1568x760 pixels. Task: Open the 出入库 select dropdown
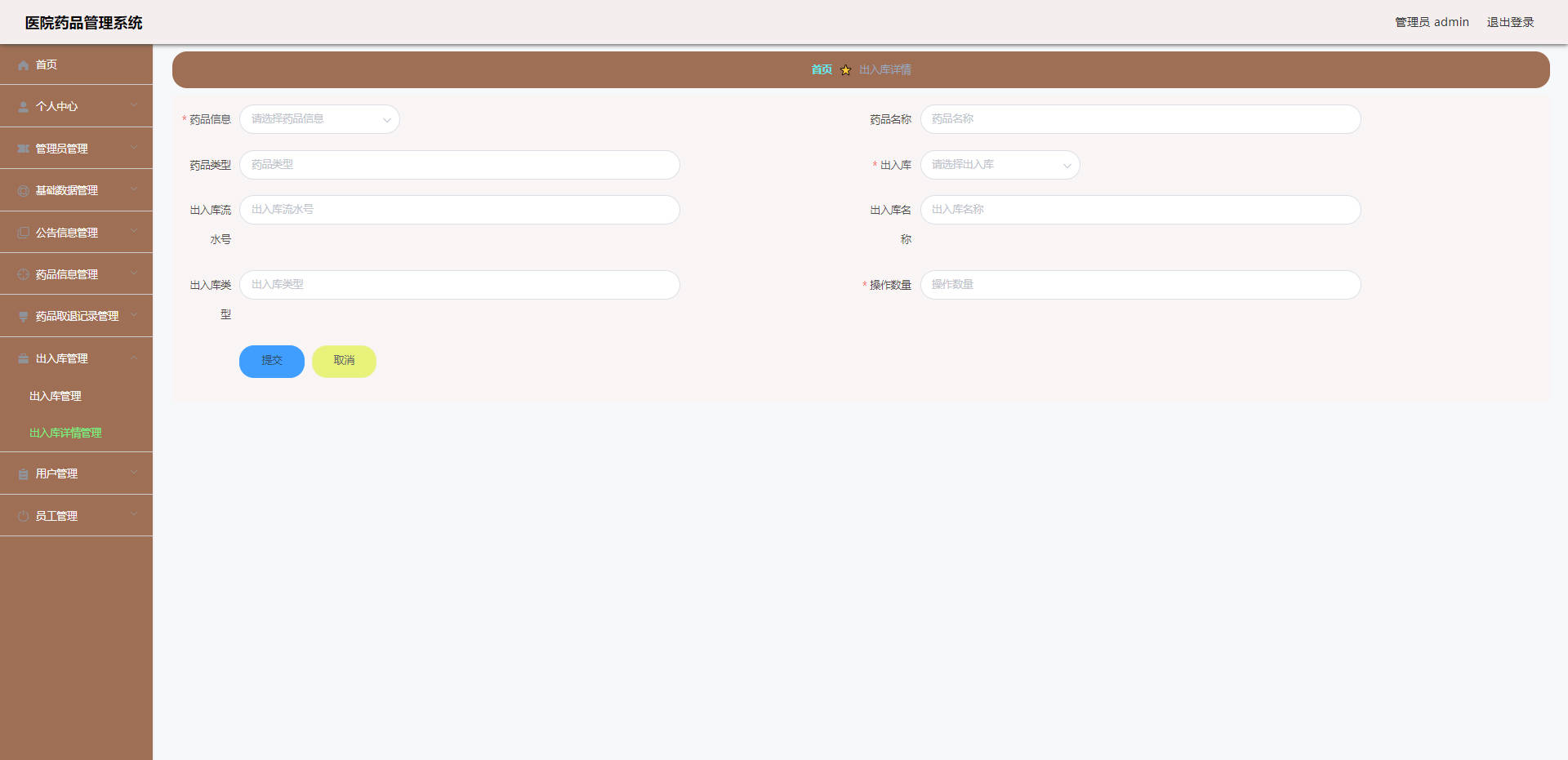click(1000, 165)
